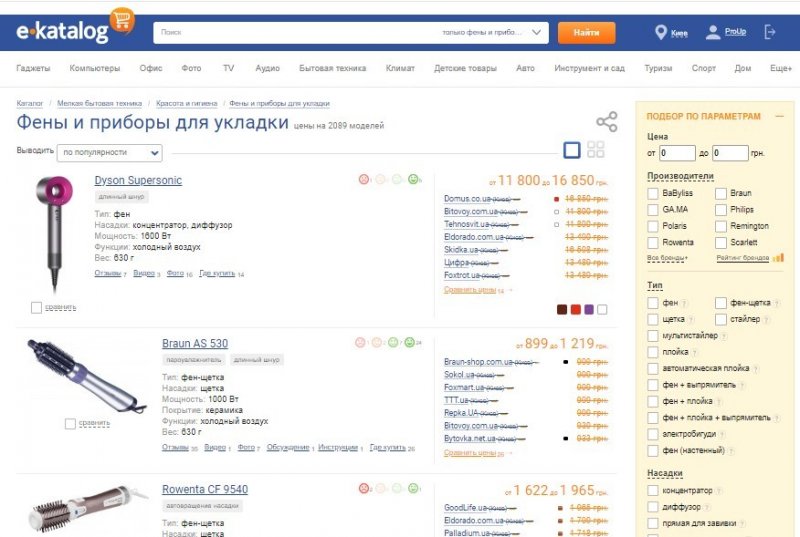
Task: Open the Климат menu
Action: pyautogui.click(x=400, y=68)
